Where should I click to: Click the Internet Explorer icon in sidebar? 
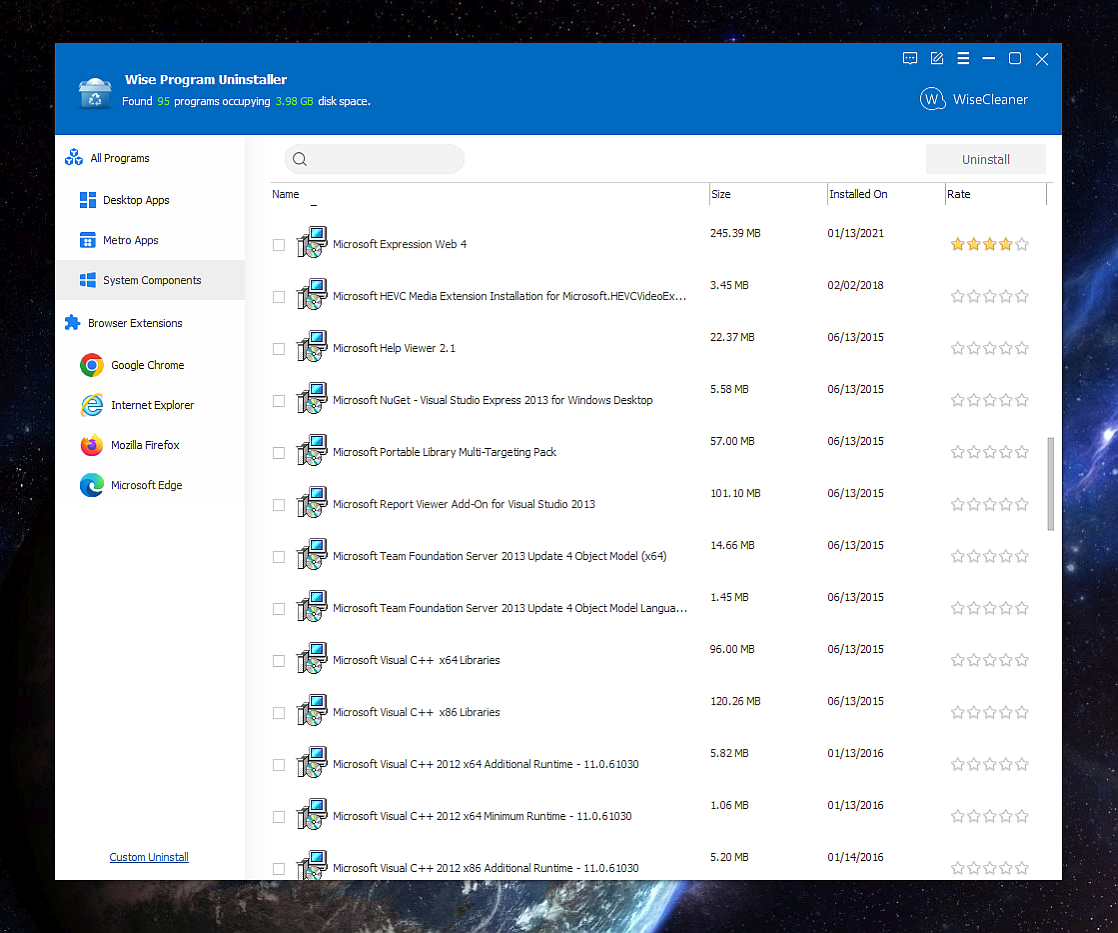point(92,405)
